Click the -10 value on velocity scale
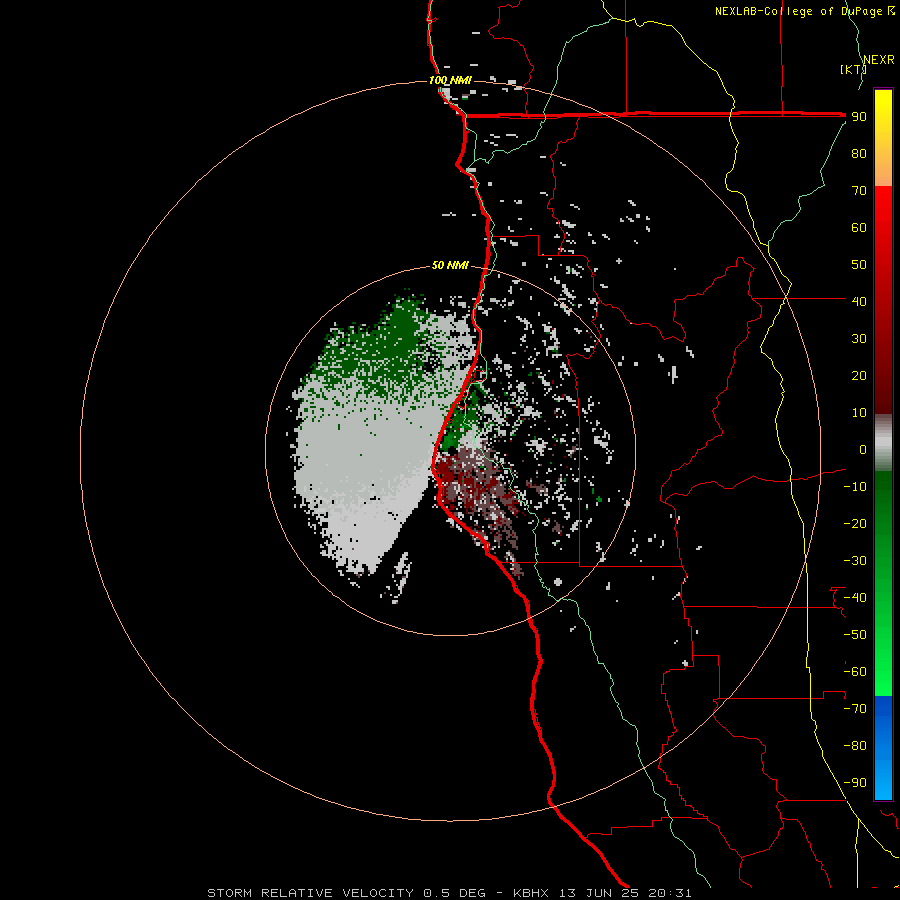900x900 pixels. (x=855, y=487)
